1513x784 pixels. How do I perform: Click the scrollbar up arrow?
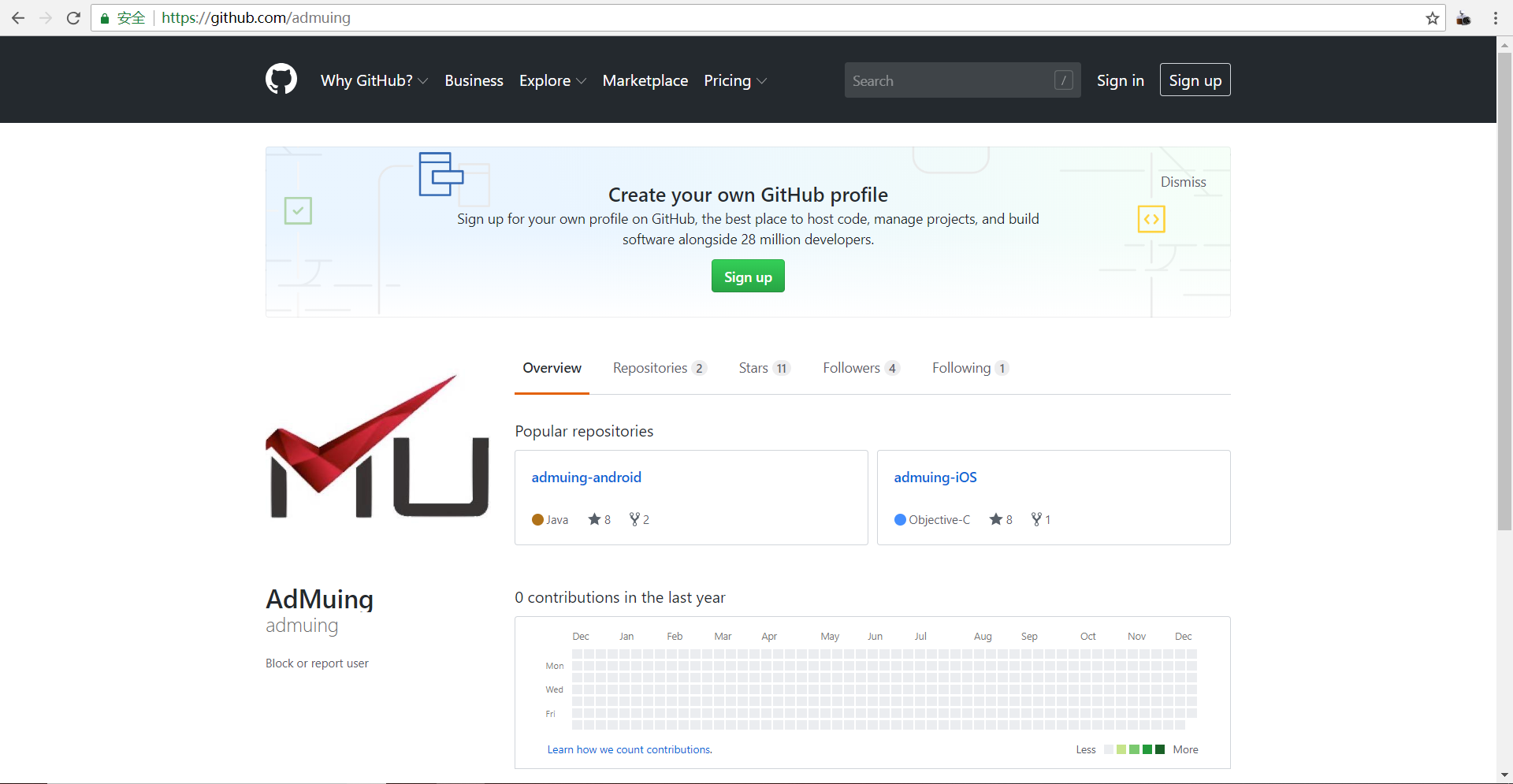(1504, 44)
